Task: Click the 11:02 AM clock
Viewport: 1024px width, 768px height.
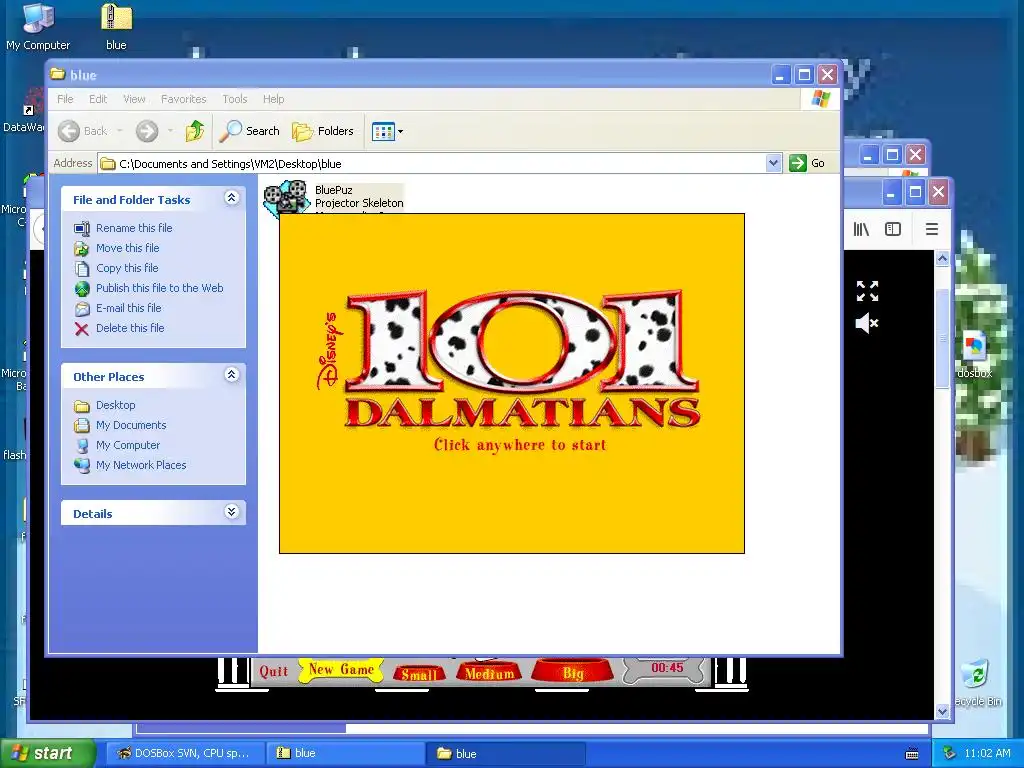Action: tap(987, 753)
